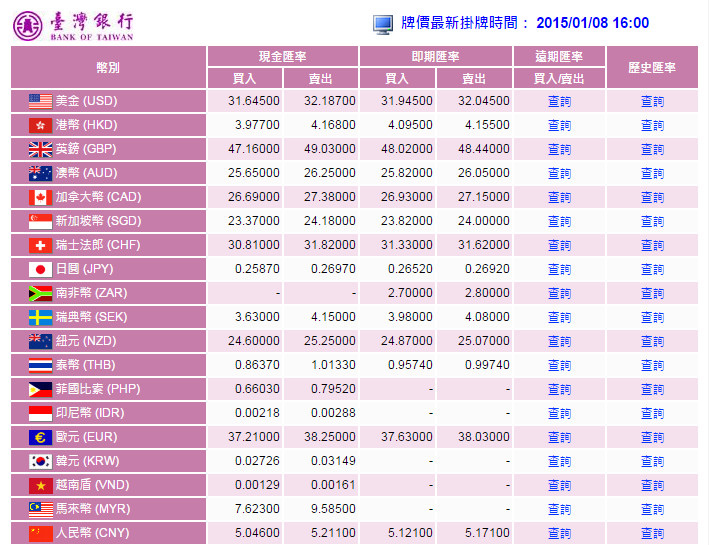Open the historical rate 查詢 link for CHF
Viewport: 709px width, 545px height.
[x=652, y=245]
